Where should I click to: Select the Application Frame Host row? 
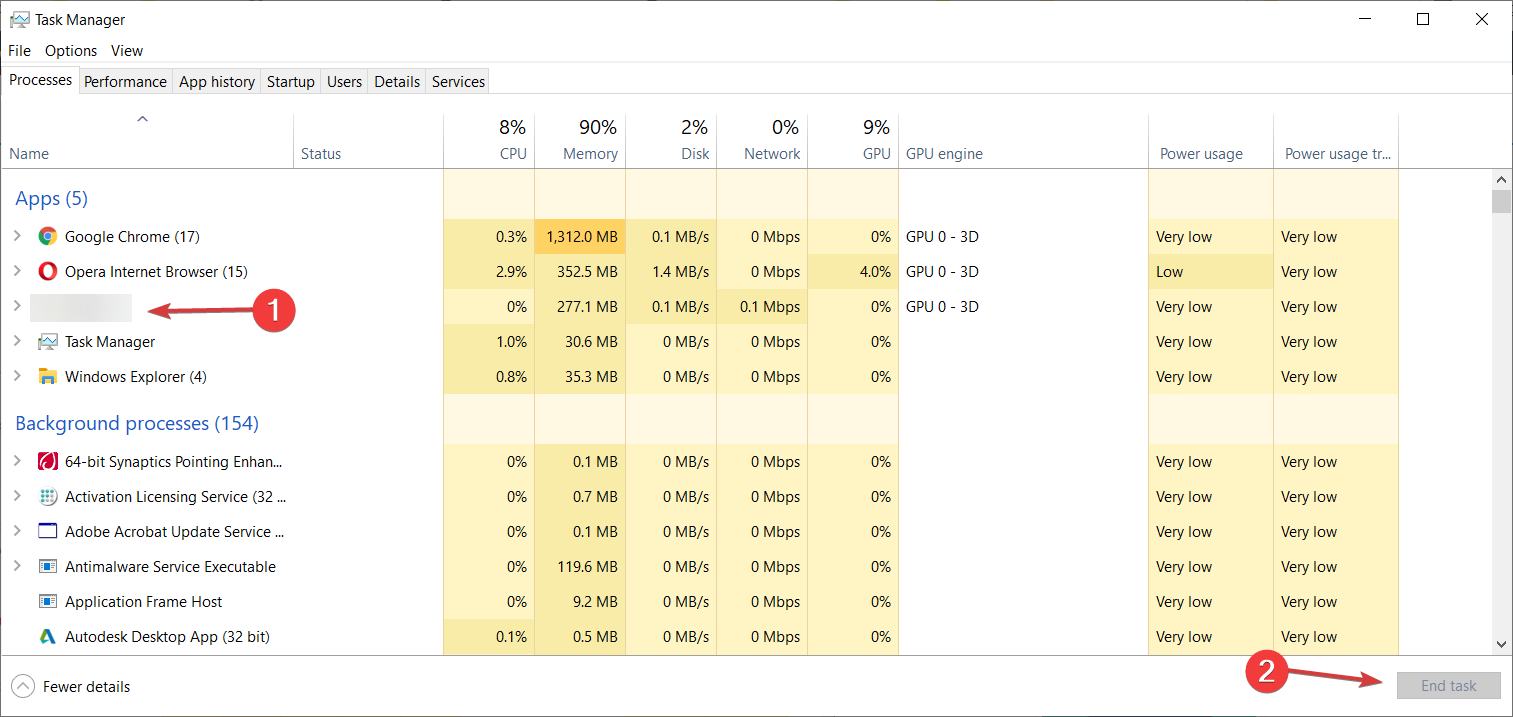point(143,602)
